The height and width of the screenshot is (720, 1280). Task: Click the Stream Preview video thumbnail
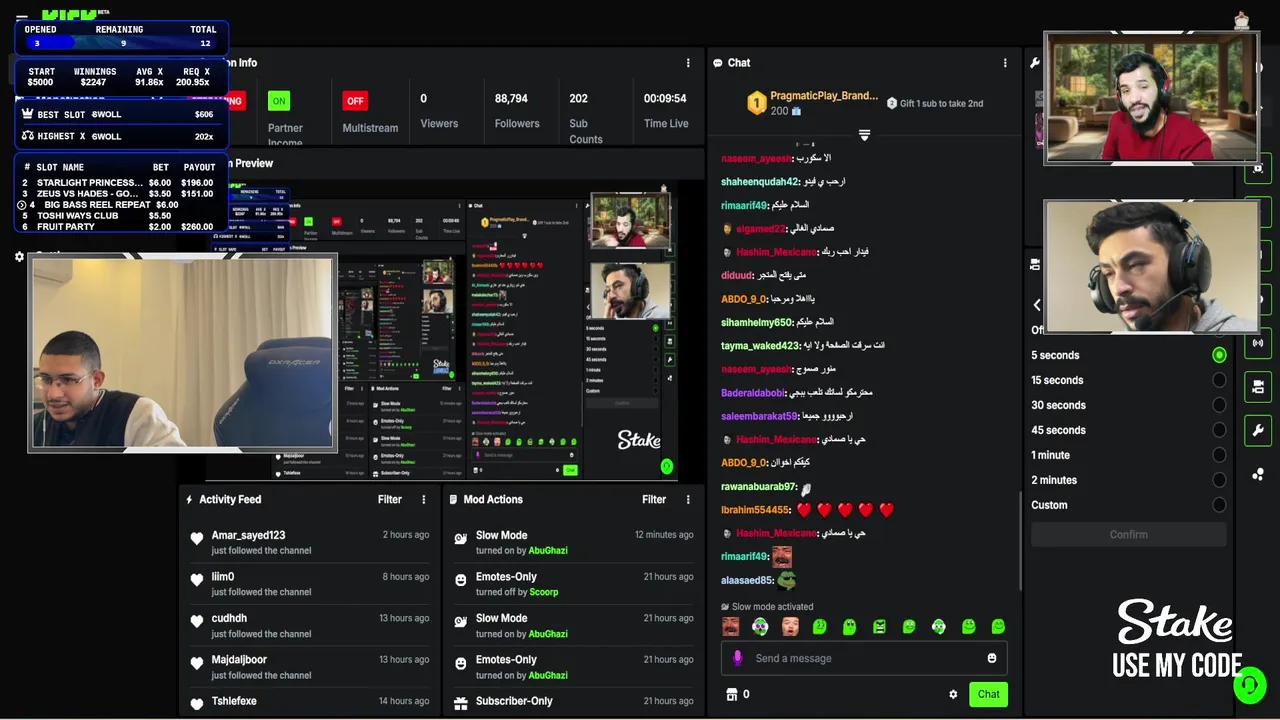[441, 330]
